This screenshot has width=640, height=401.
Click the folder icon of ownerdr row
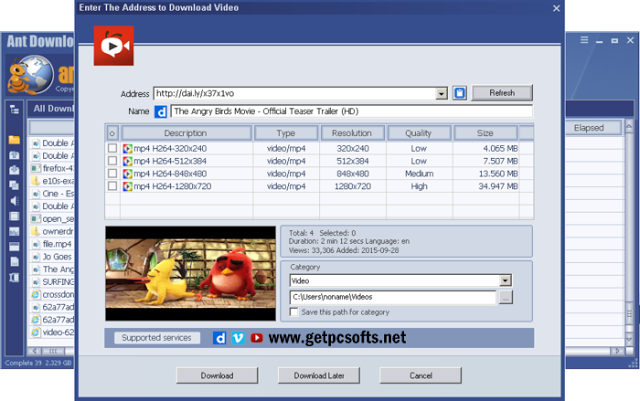click(36, 232)
